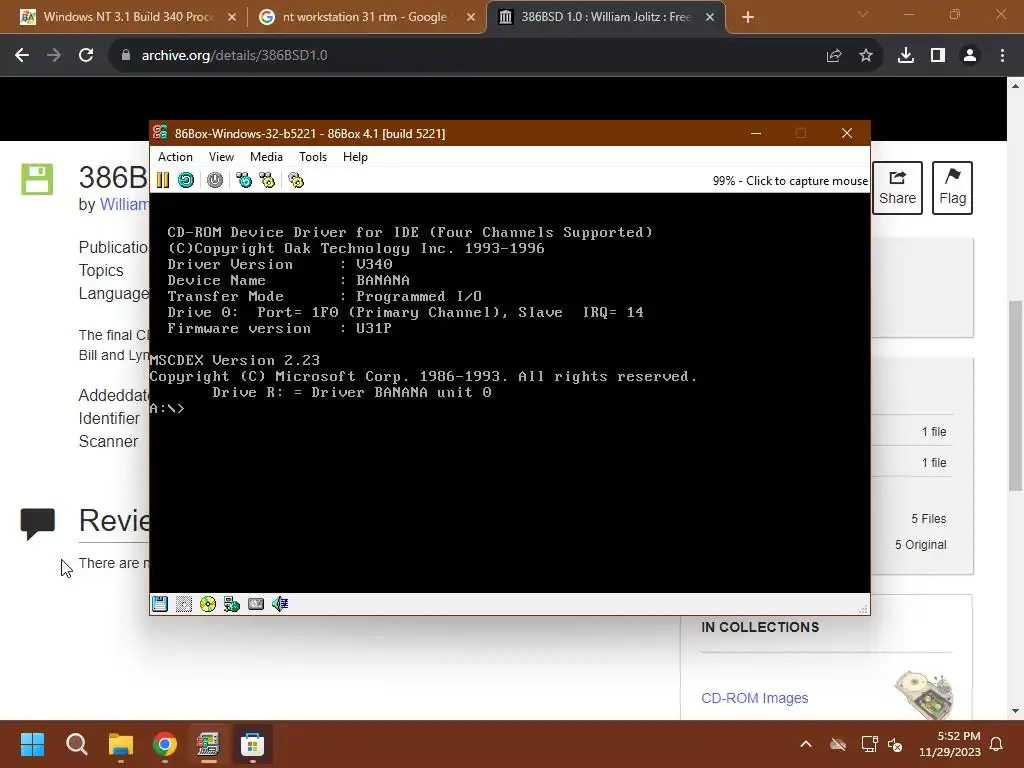Toggle Chrome side panel icon
The height and width of the screenshot is (768, 1024).
(938, 56)
